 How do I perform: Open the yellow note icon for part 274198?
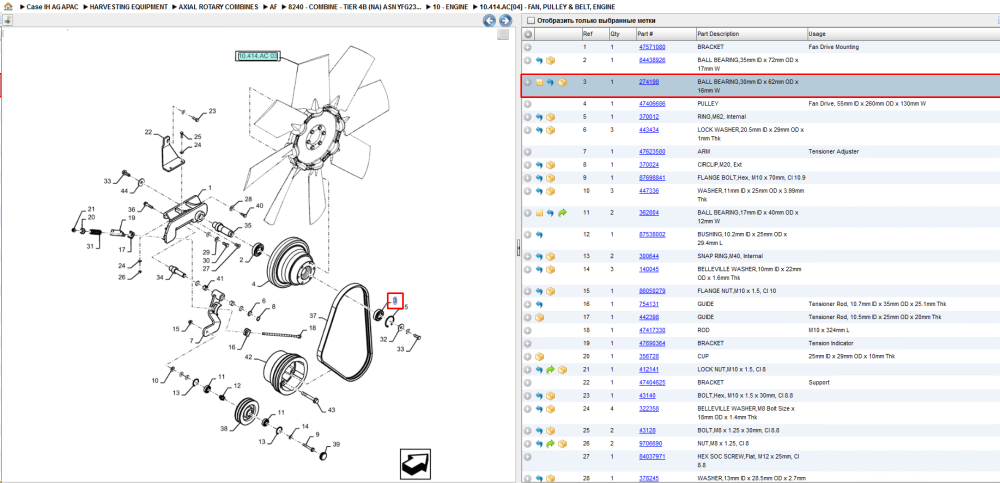[x=539, y=82]
